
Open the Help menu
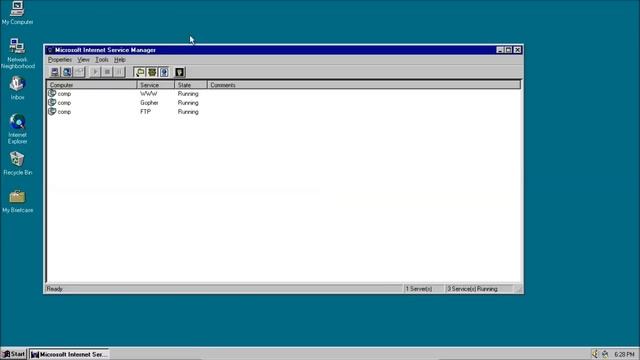point(119,60)
